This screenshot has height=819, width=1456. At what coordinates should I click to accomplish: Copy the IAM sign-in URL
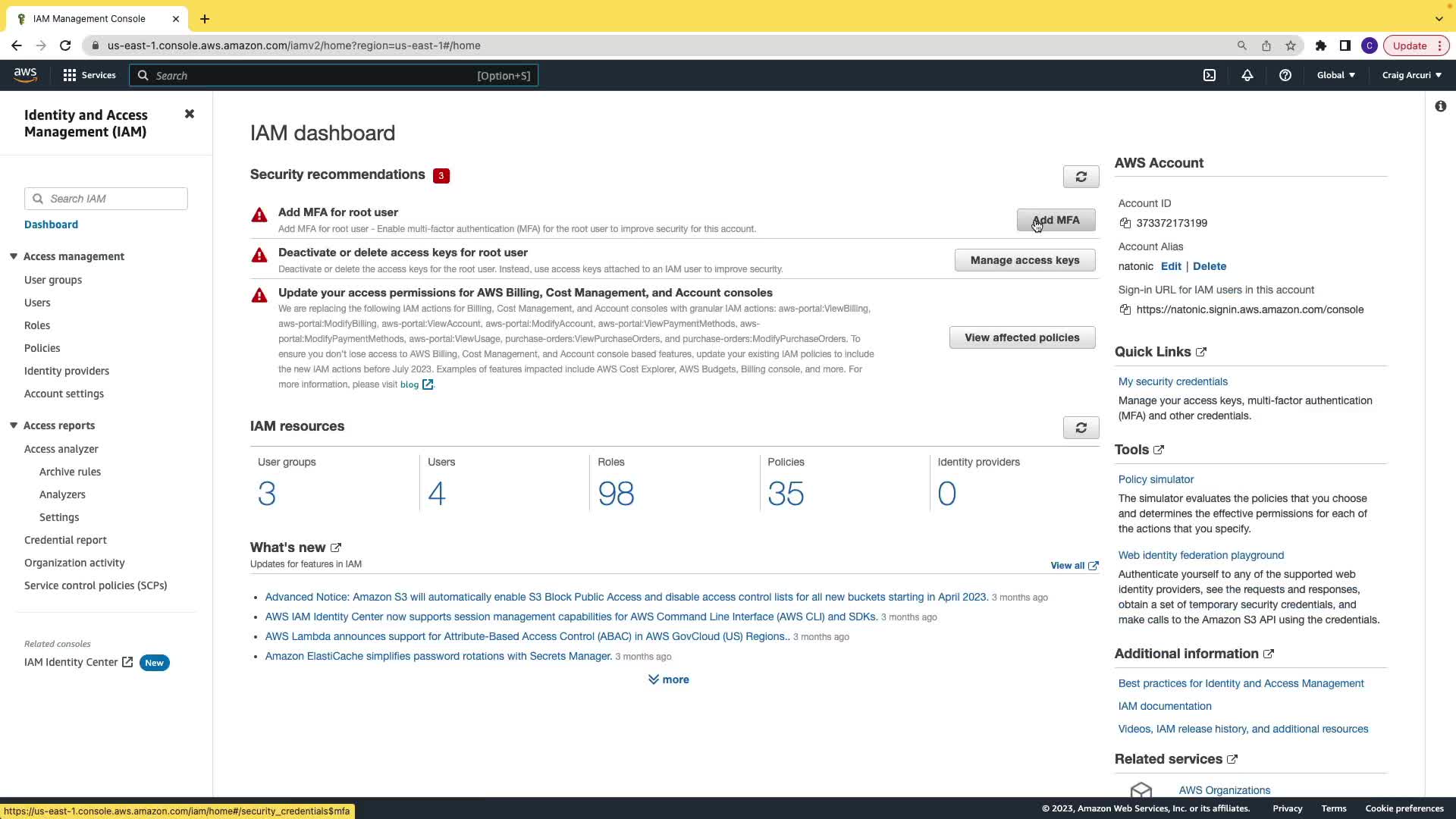tap(1125, 309)
